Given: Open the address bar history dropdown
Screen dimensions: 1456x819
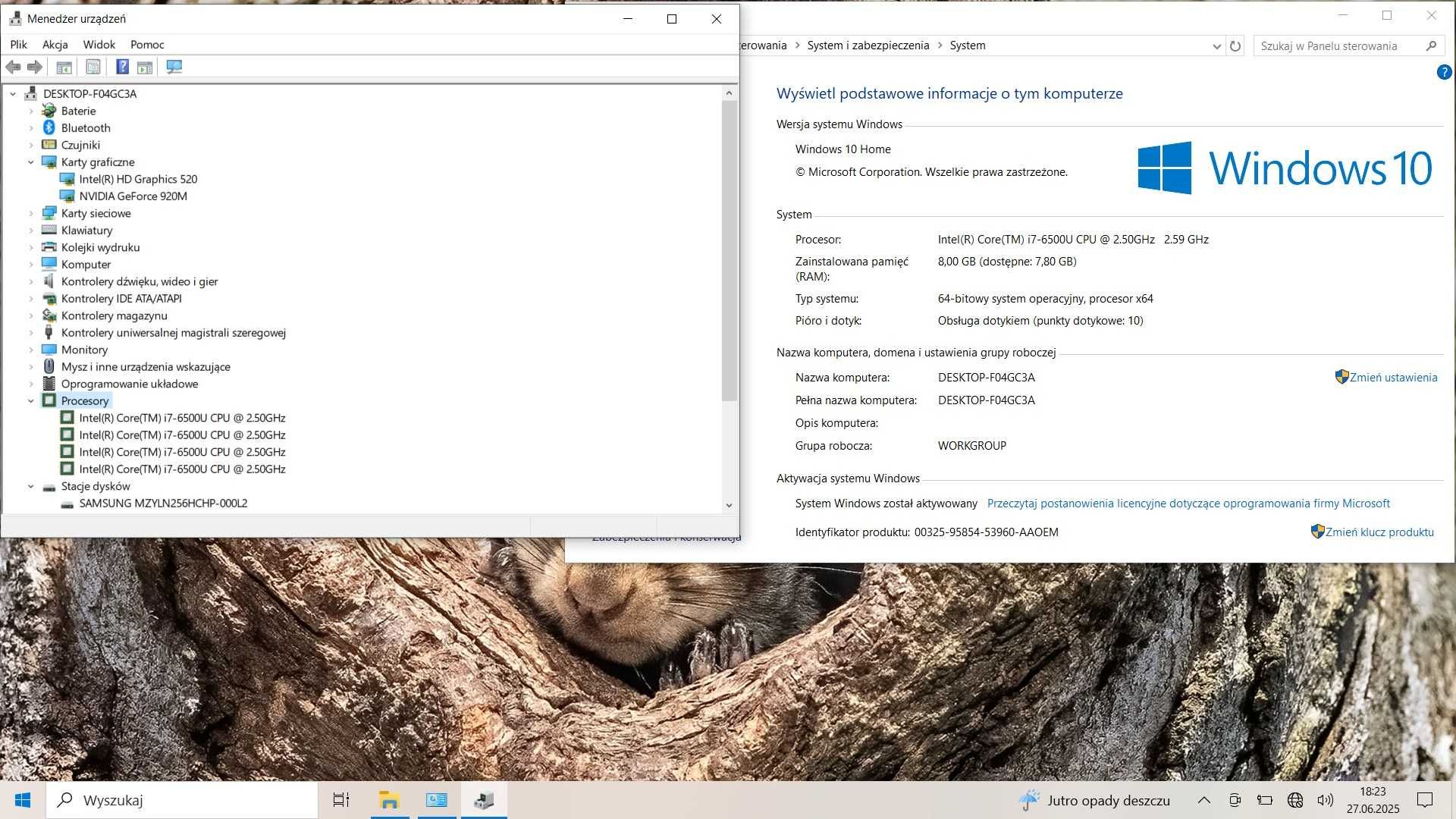Looking at the screenshot, I should coord(1216,46).
